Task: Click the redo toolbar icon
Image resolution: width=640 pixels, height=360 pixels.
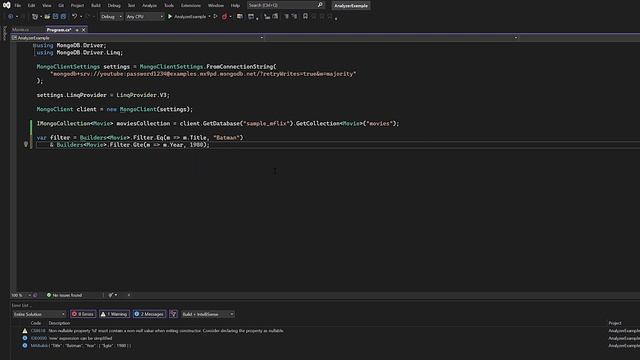Action: [x=87, y=17]
